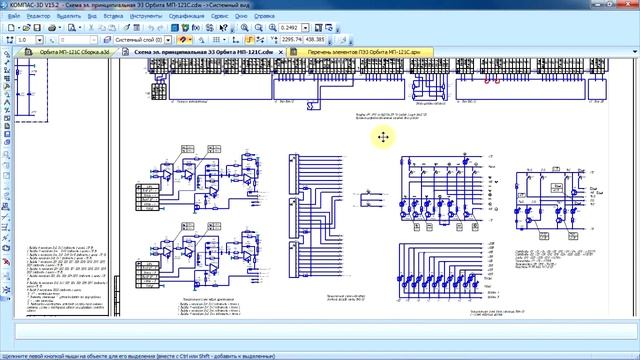
Task: Redo the undone action
Action: pos(160,28)
